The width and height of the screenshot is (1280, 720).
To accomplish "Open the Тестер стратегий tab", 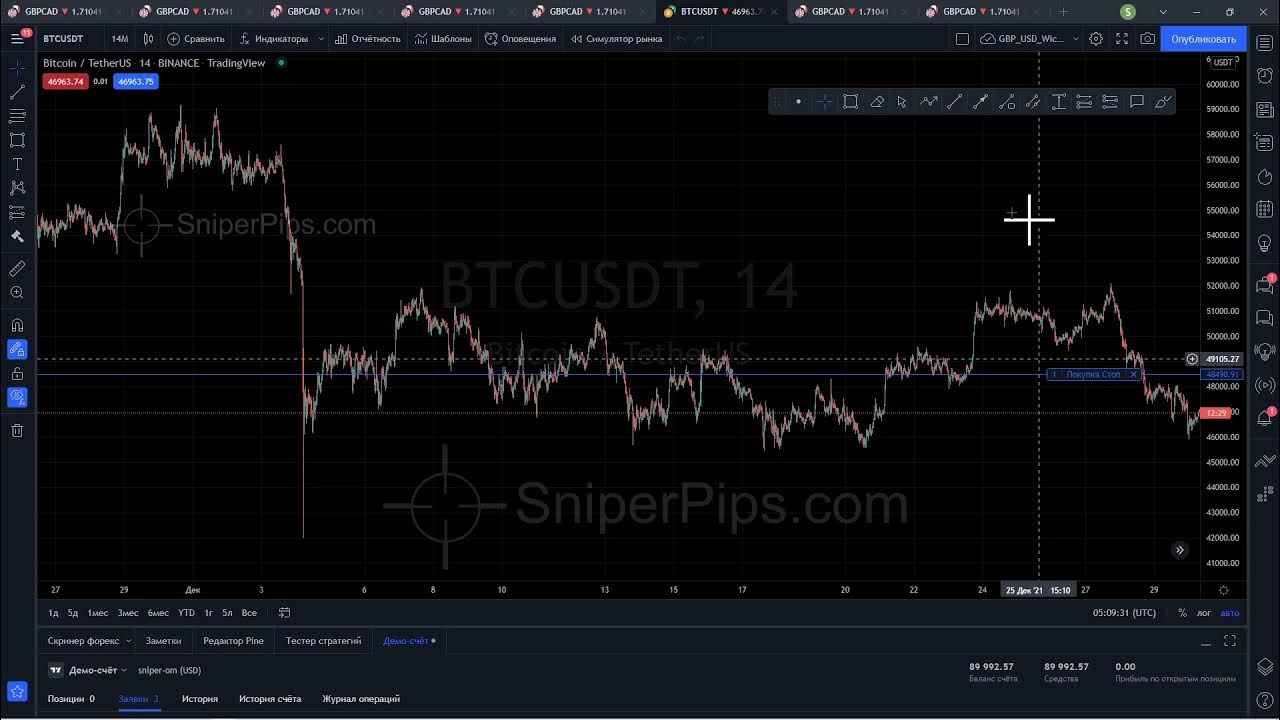I will pos(323,641).
